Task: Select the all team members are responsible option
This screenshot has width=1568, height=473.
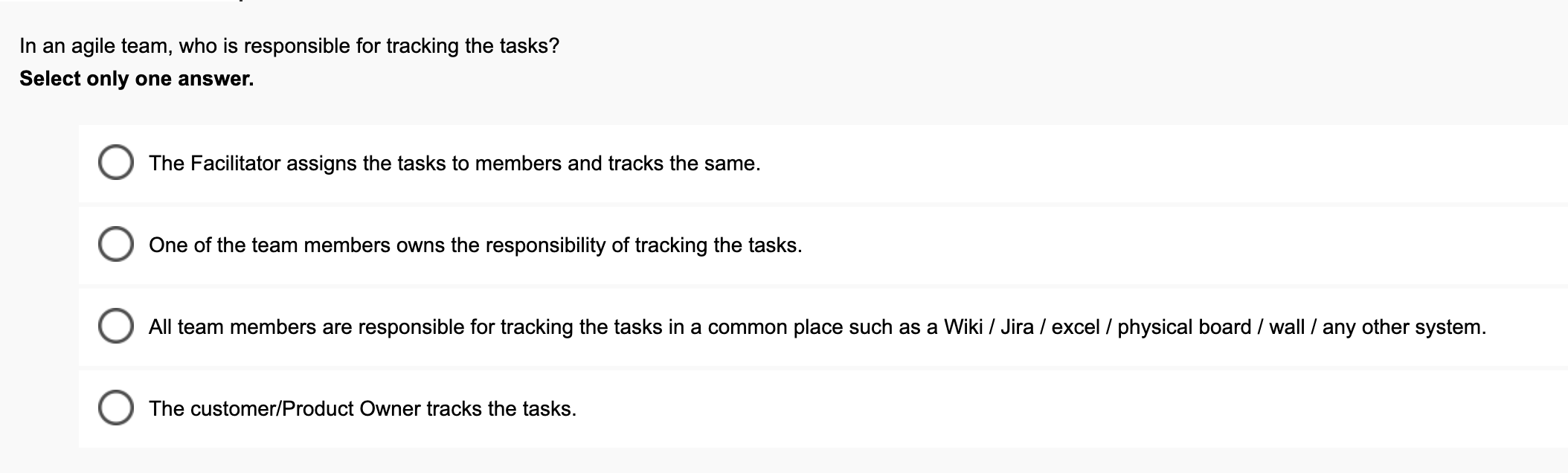Action: [118, 325]
